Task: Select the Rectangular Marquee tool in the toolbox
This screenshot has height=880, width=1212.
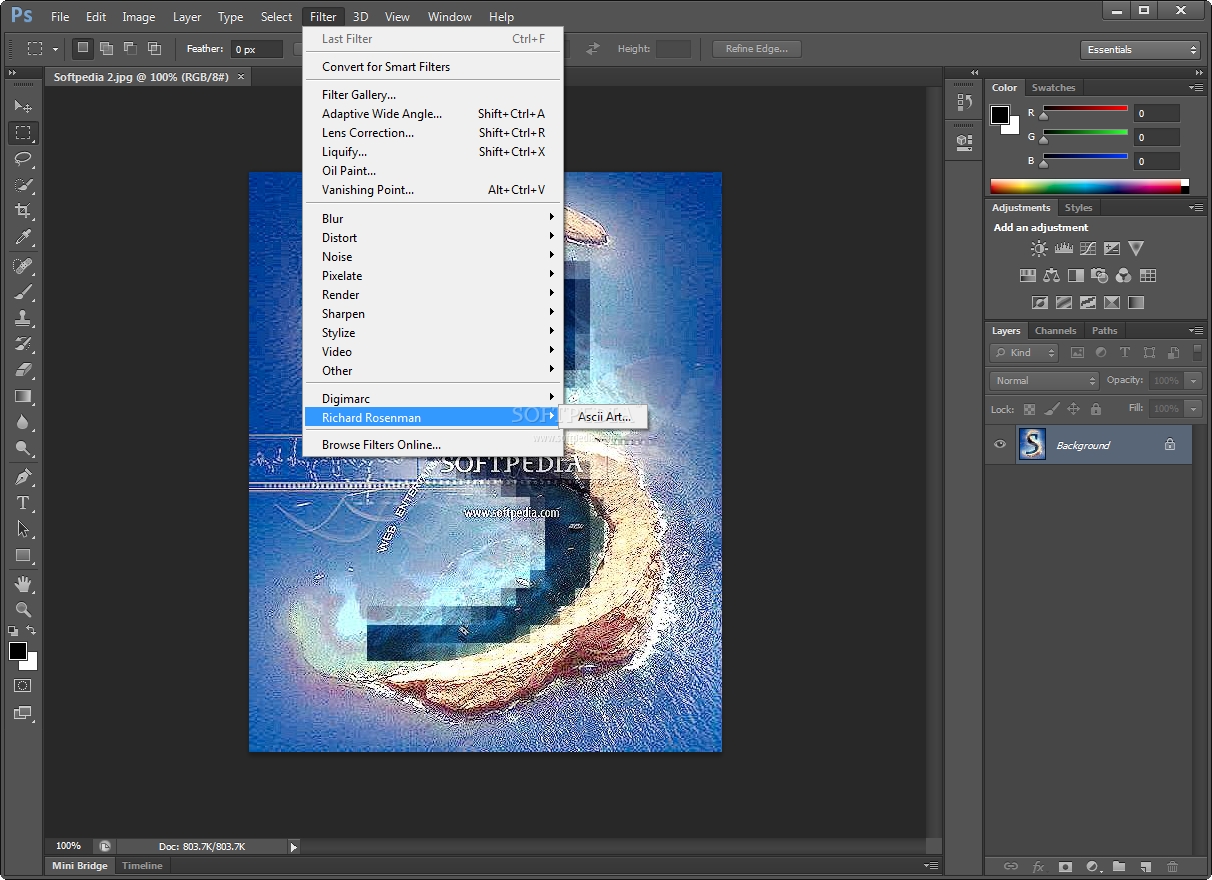Action: pyautogui.click(x=23, y=132)
